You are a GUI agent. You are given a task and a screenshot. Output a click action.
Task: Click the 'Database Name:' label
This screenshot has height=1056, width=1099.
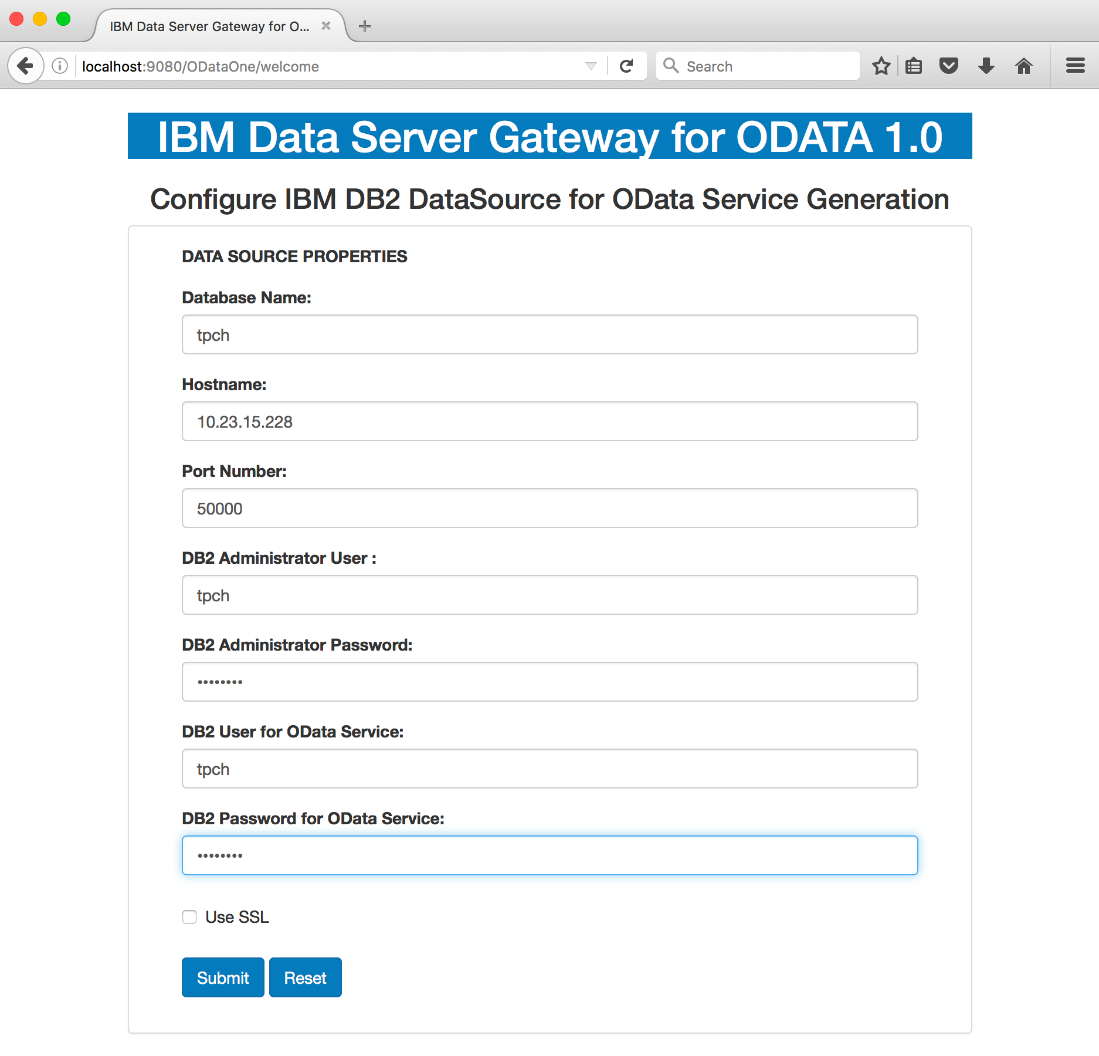247,298
